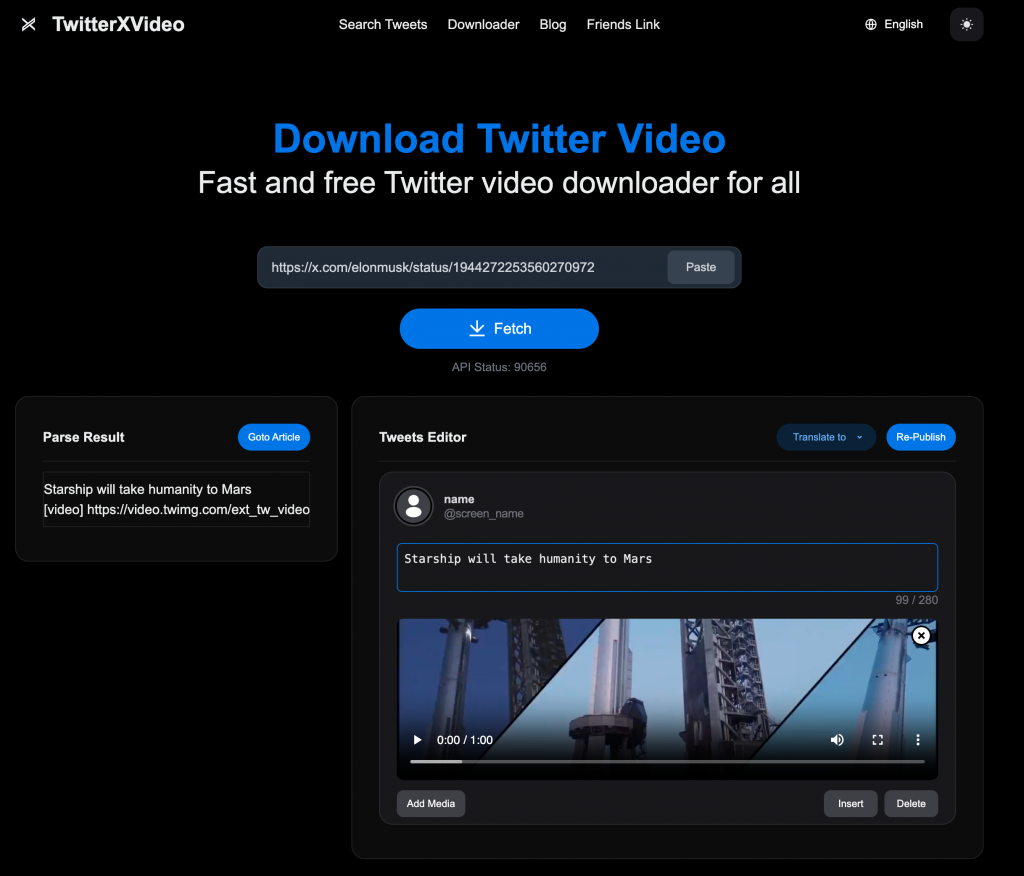Select the parsed 'Starship will take humanity to Mars' line
Viewport: 1024px width, 876px height.
pyautogui.click(x=148, y=489)
